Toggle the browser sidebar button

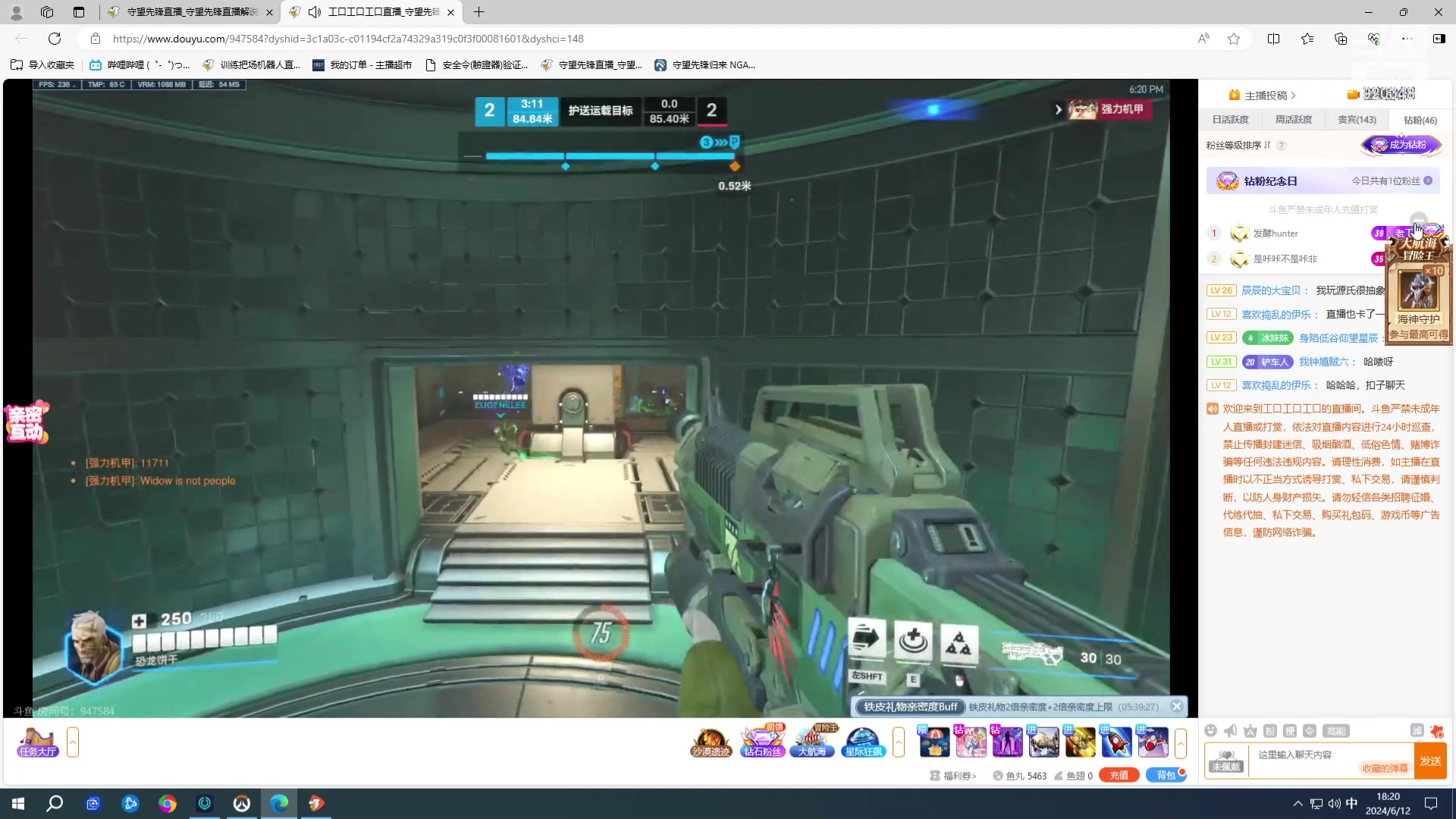pyautogui.click(x=1439, y=39)
